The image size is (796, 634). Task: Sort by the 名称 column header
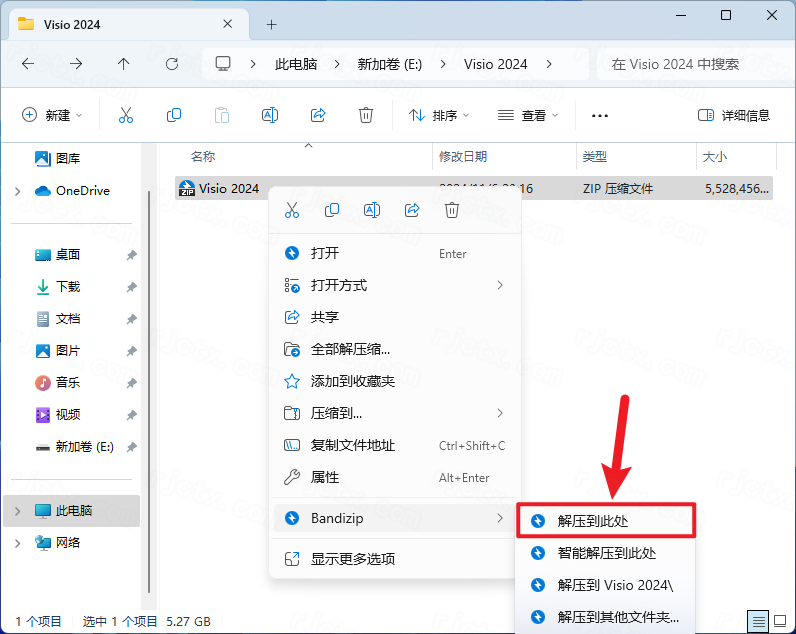pos(203,157)
